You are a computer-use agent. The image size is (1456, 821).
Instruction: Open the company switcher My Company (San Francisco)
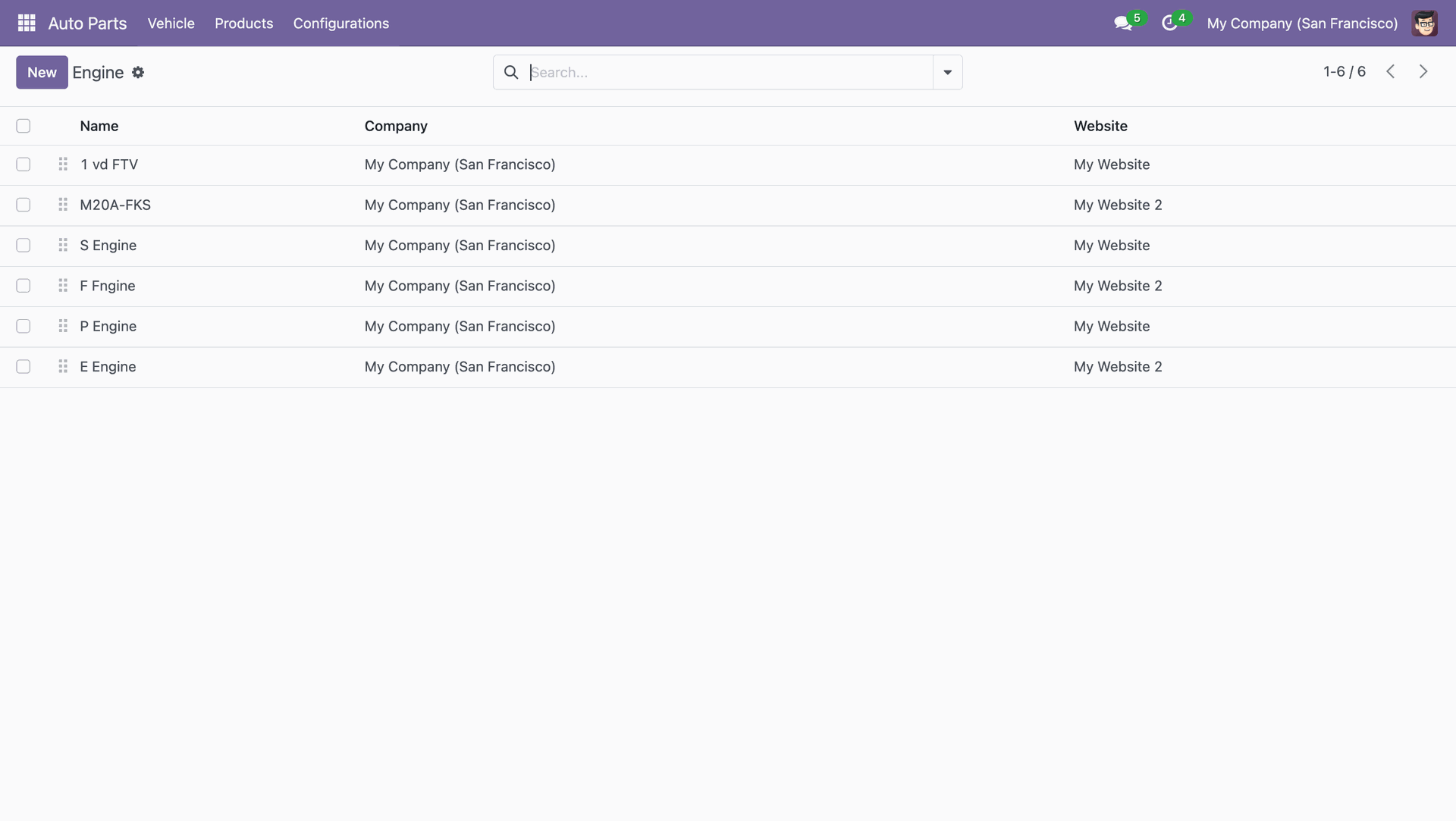pyautogui.click(x=1302, y=24)
